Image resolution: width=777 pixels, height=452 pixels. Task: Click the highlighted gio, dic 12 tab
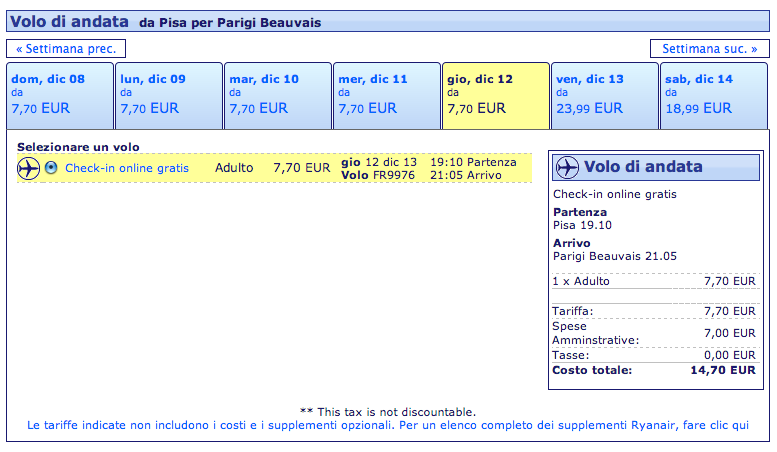[495, 95]
